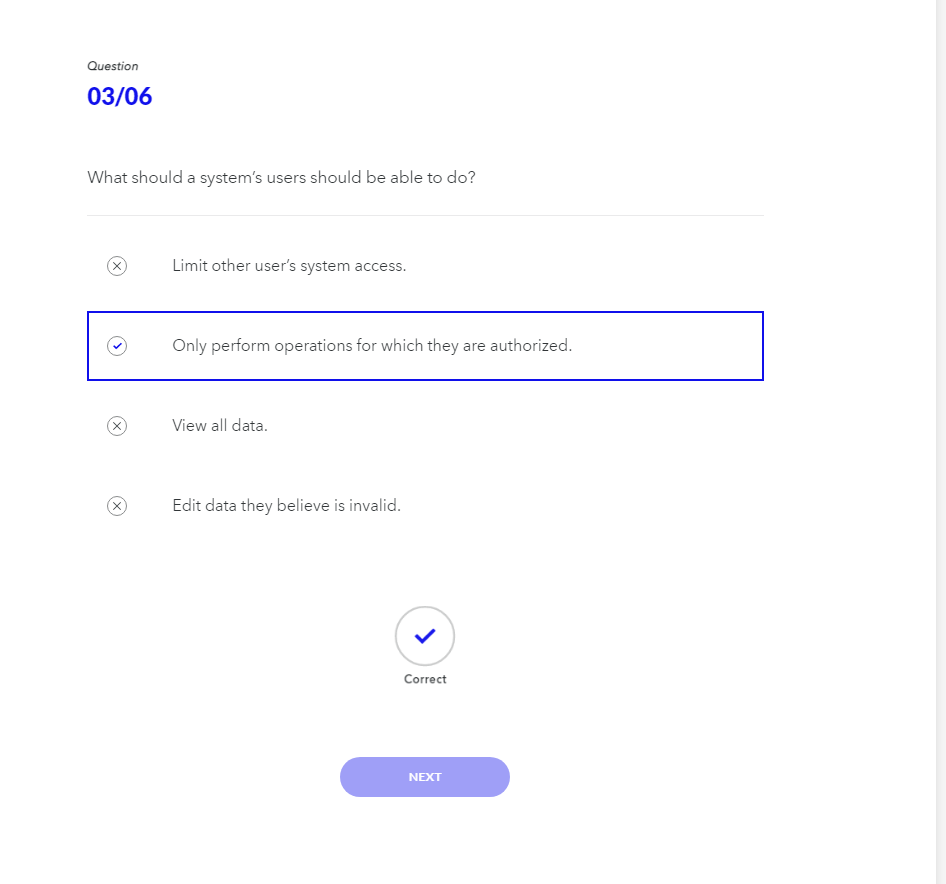Screen dimensions: 946x884
Task: Select the answer text "Edit data they believe is invalid."
Action: tap(286, 506)
